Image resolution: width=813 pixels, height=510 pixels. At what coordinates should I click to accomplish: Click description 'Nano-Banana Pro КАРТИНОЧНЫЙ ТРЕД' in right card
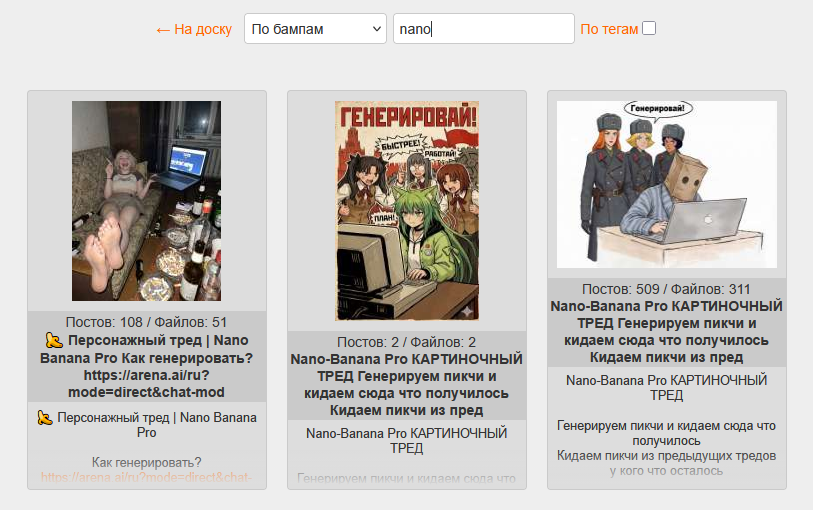[x=667, y=388]
